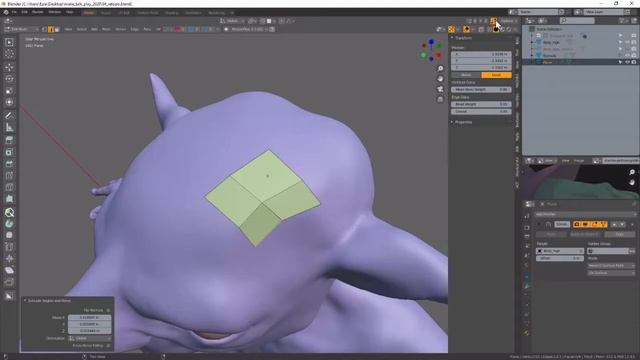Select the Transform tool in left toolbar
This screenshot has height=360, width=640.
9,102
